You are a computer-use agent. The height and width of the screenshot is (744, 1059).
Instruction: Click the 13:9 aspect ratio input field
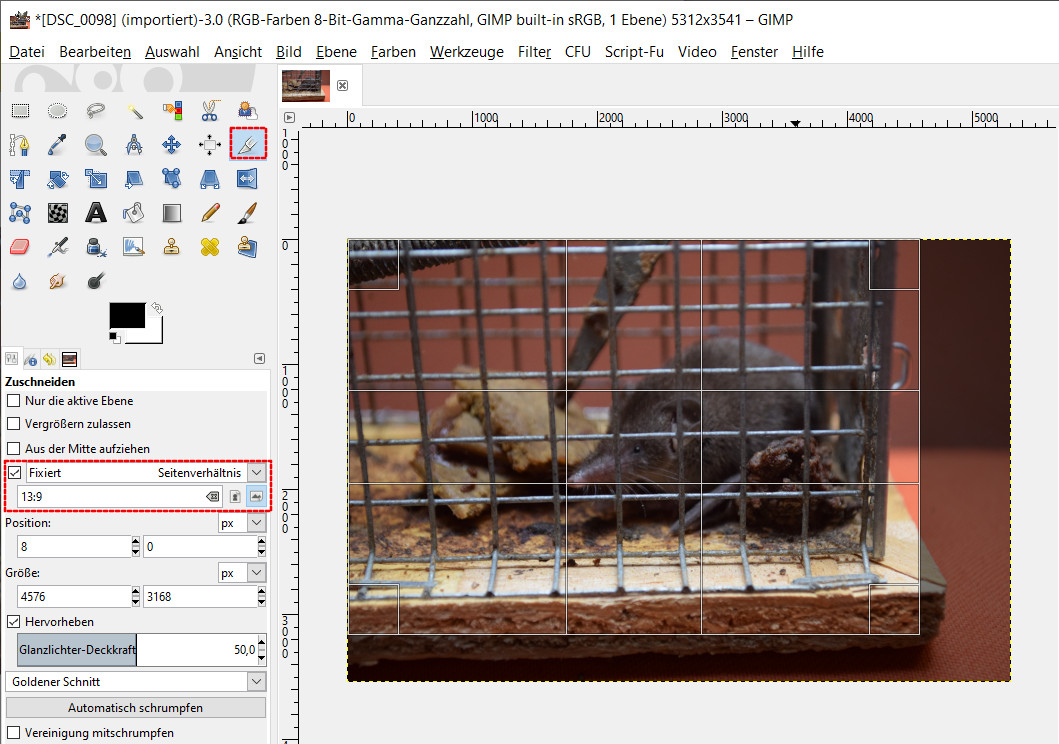point(110,496)
